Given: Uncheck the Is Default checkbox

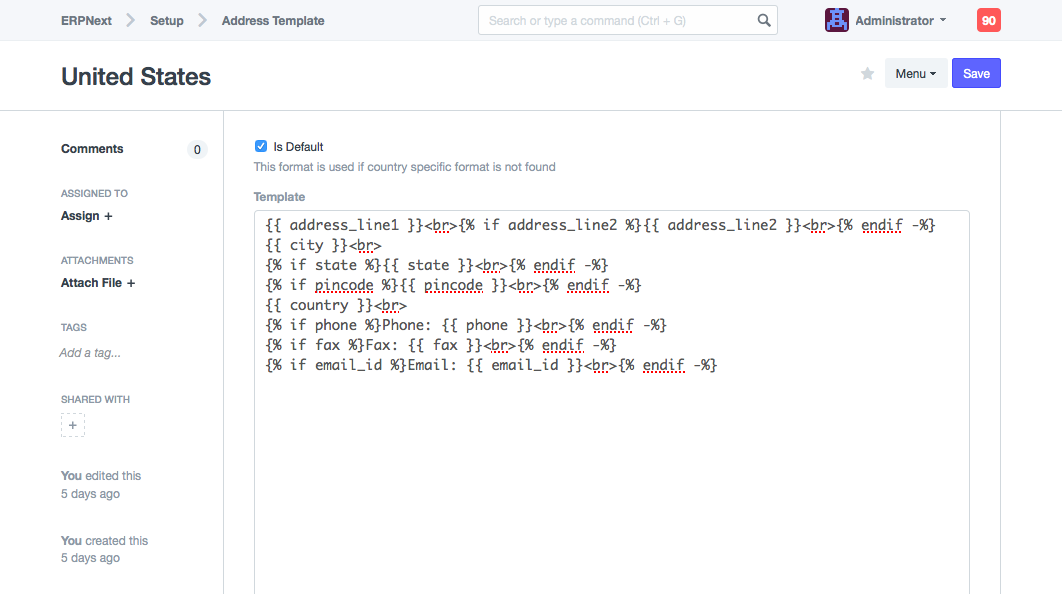Looking at the screenshot, I should (x=261, y=146).
